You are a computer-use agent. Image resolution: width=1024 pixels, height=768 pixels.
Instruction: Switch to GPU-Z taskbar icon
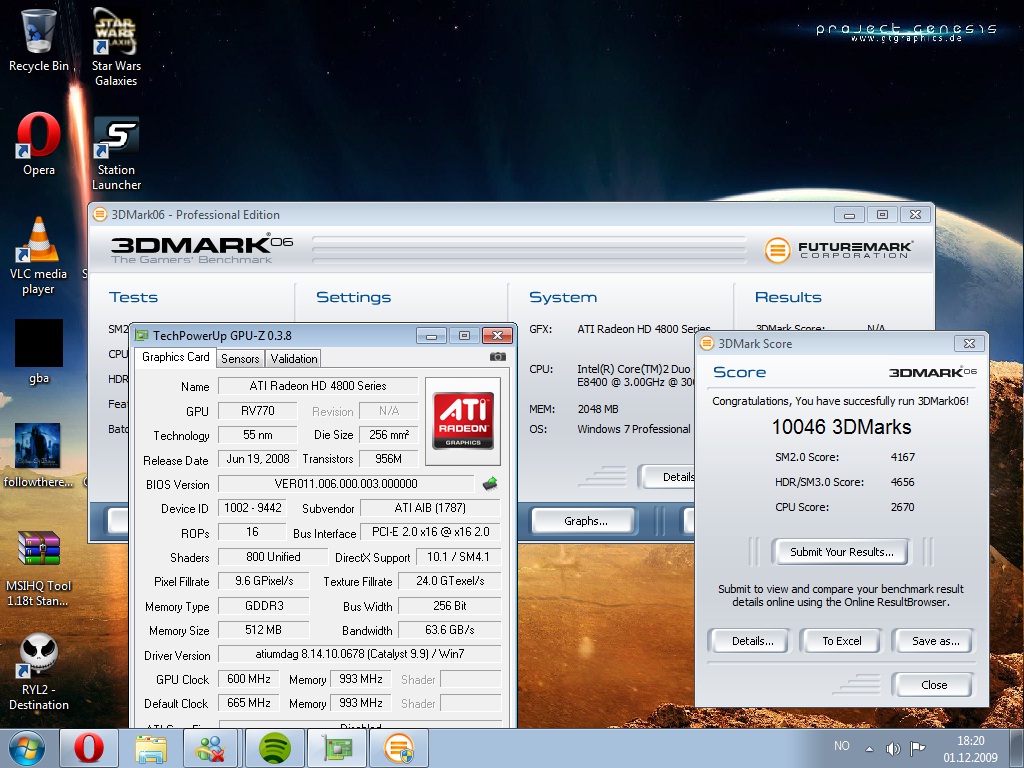[336, 748]
